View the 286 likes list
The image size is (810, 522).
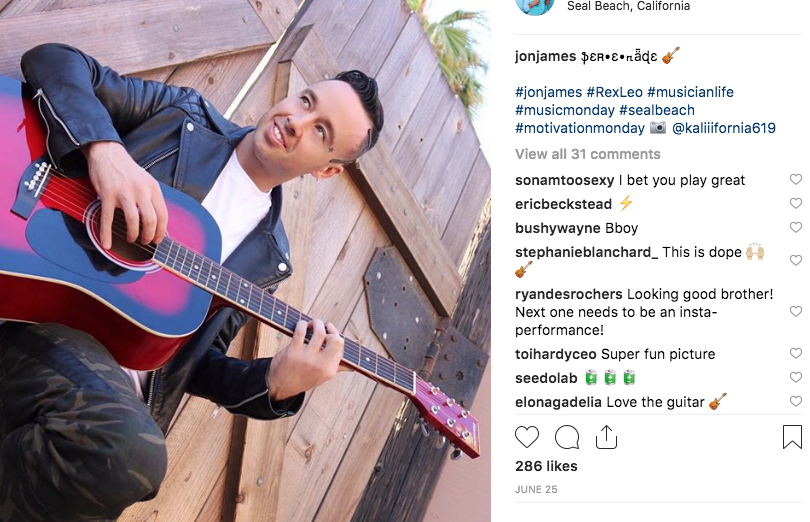click(x=546, y=466)
